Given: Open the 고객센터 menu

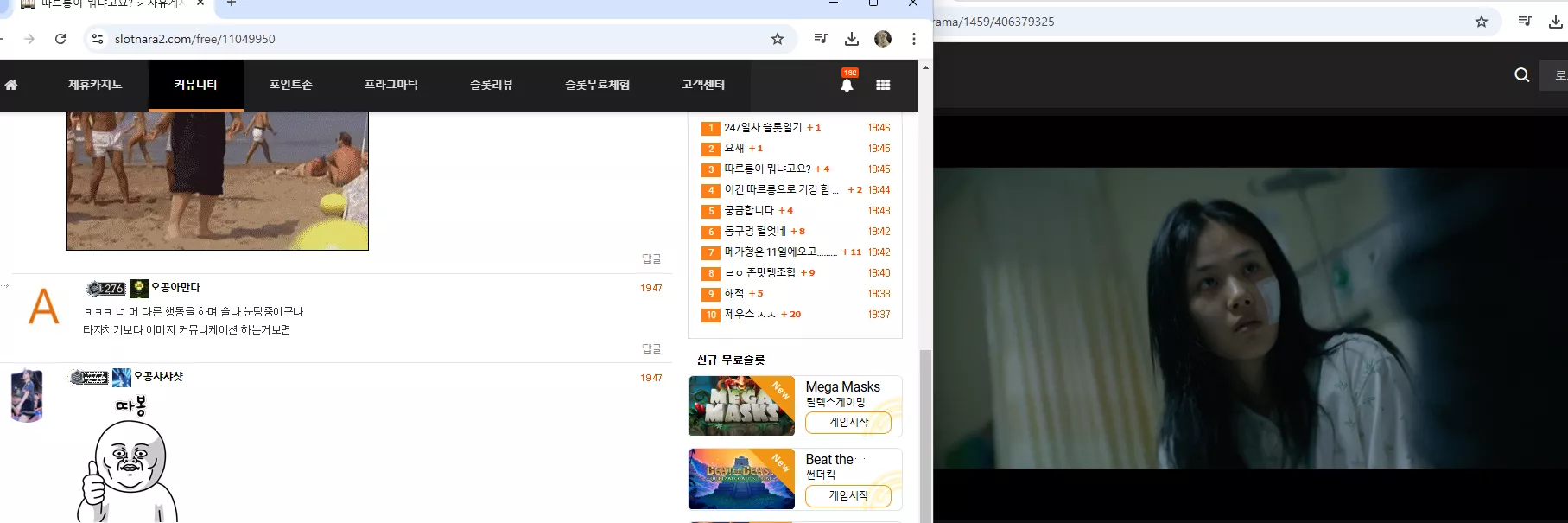Looking at the screenshot, I should coord(703,85).
